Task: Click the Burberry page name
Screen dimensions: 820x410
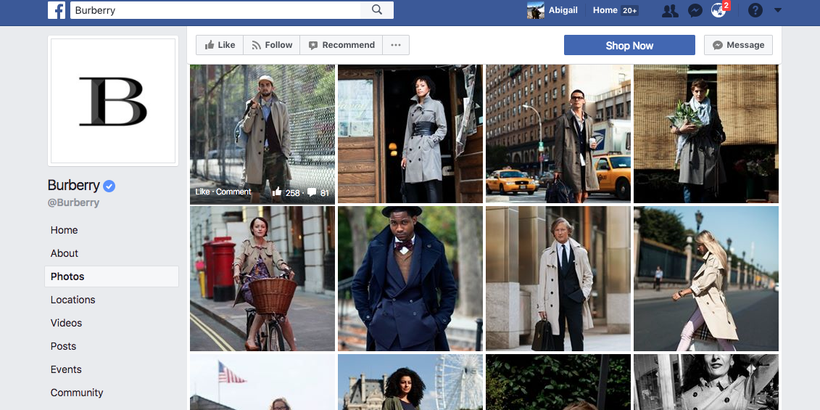Action: click(73, 185)
